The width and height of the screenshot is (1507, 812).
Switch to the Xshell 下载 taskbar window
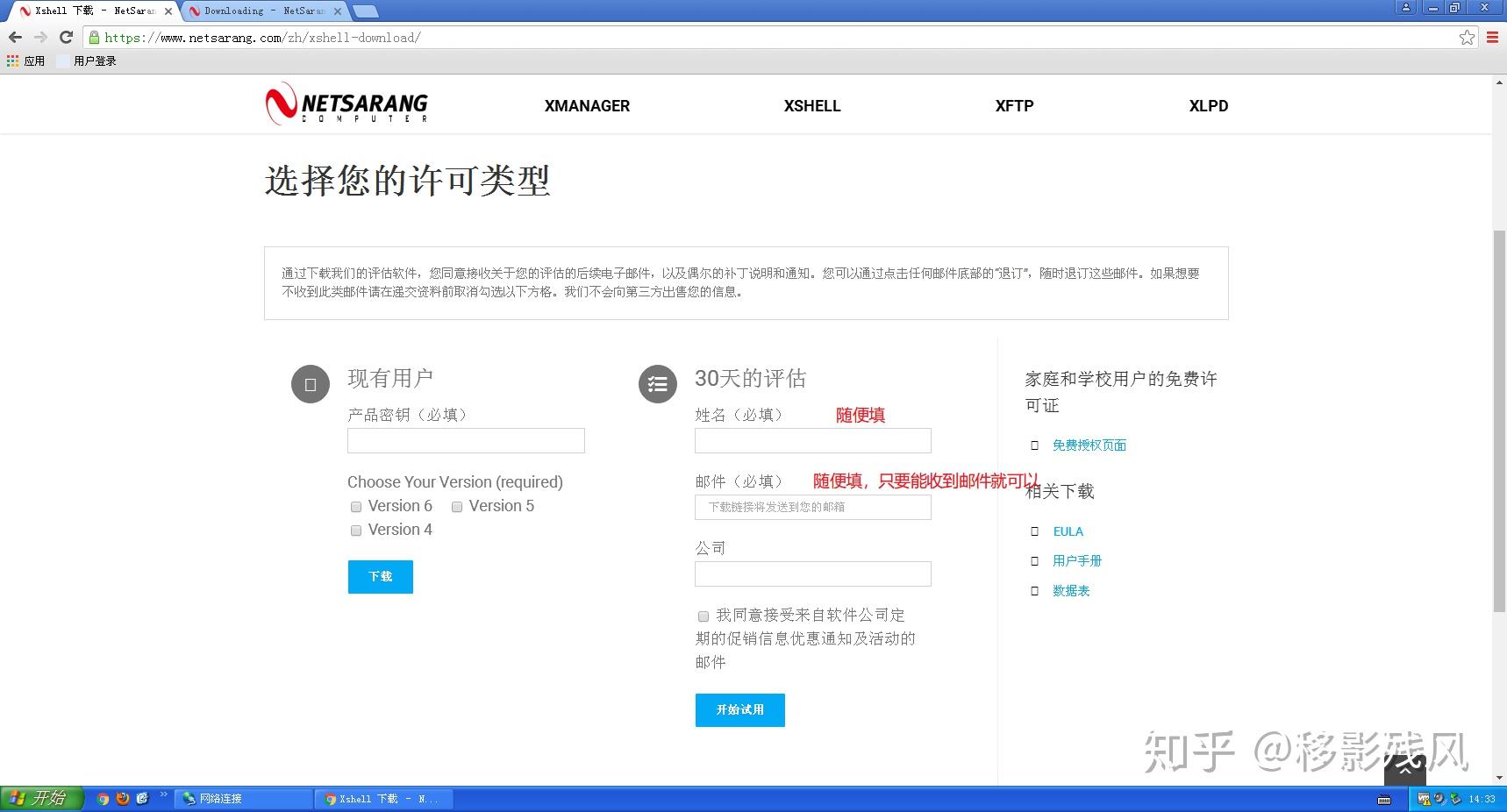point(384,799)
